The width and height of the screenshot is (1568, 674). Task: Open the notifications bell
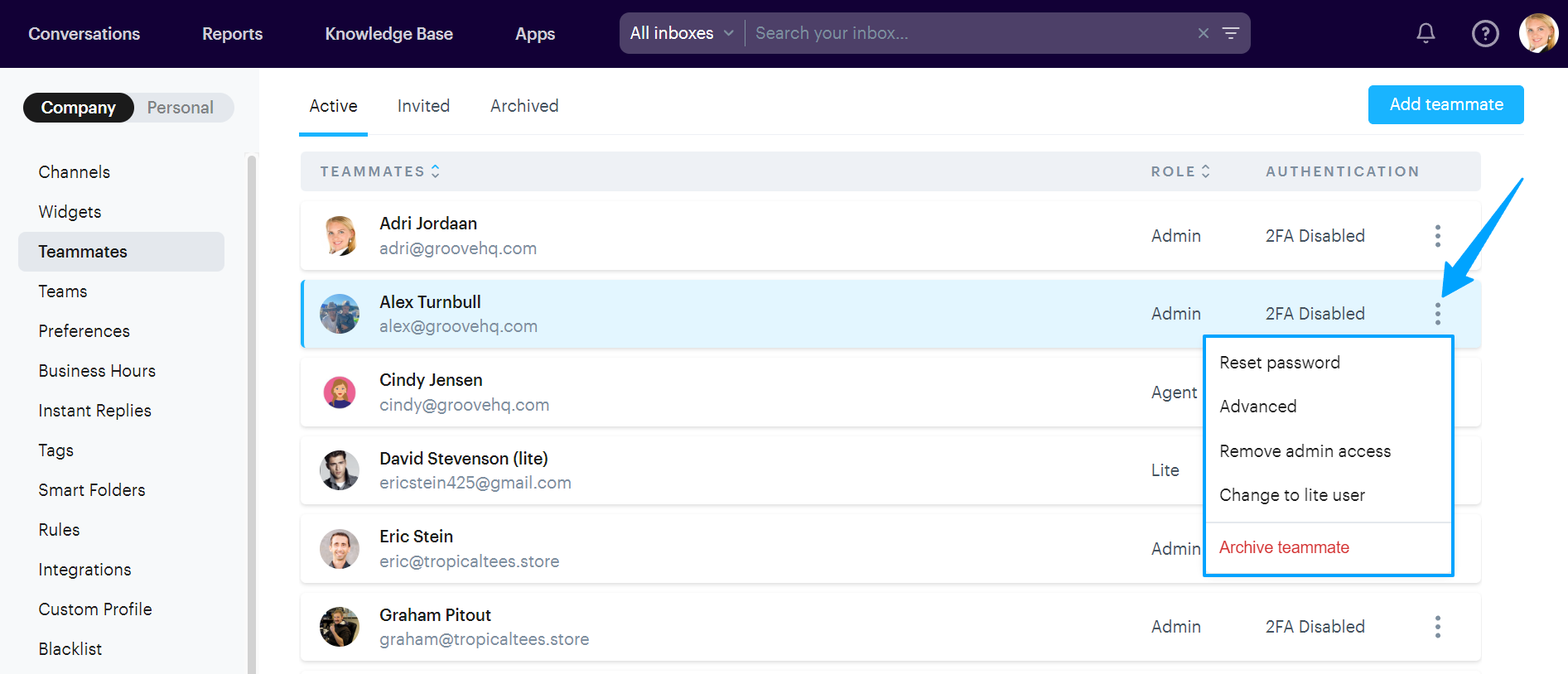[1426, 33]
